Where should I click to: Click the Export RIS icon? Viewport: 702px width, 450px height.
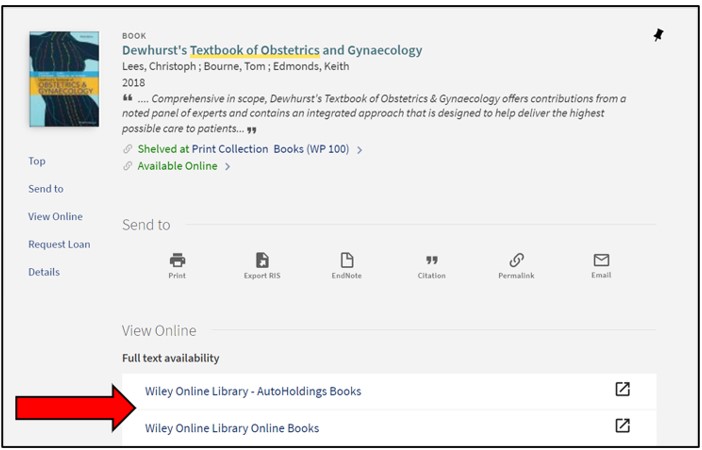pos(261,260)
